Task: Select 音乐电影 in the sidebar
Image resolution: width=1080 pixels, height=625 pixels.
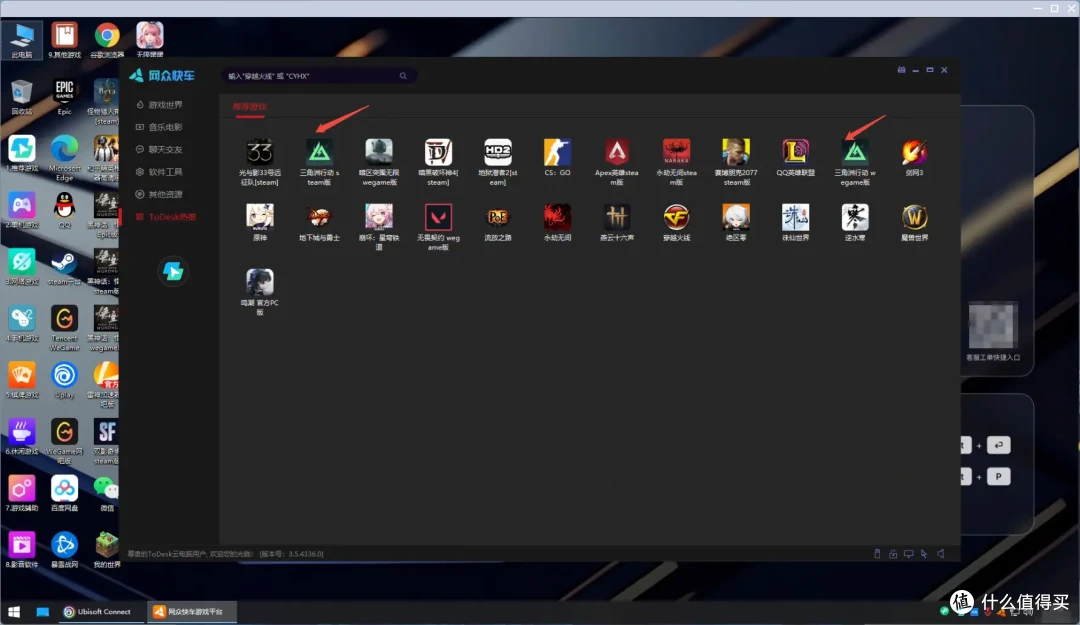Action: 159,127
